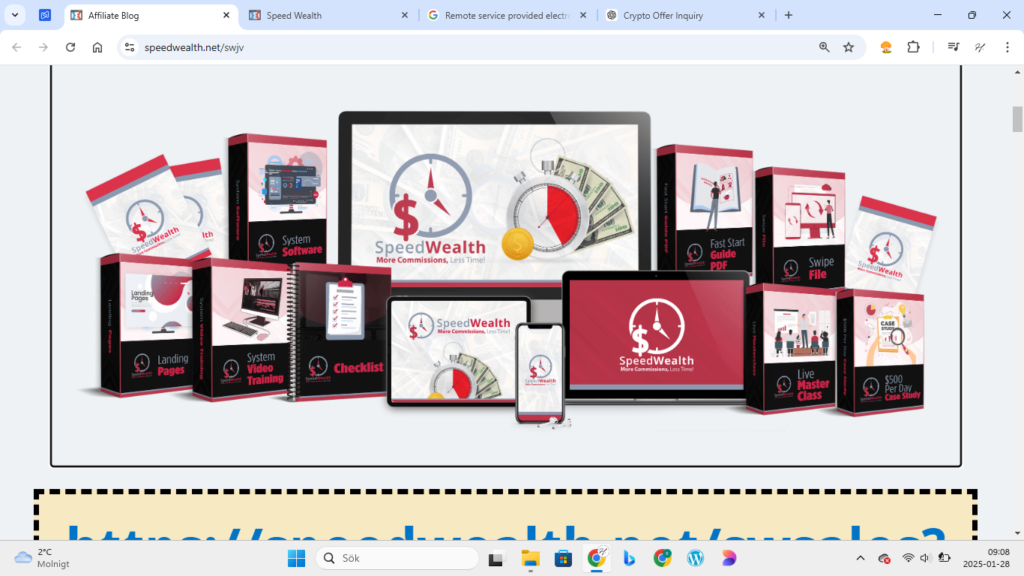Open the Extensions puzzle icon

pos(913,47)
